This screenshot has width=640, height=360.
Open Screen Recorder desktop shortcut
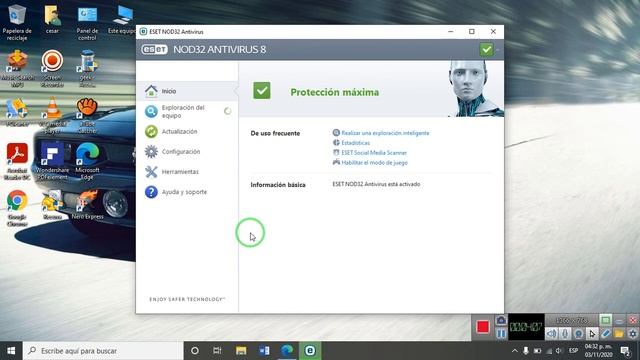(52, 69)
